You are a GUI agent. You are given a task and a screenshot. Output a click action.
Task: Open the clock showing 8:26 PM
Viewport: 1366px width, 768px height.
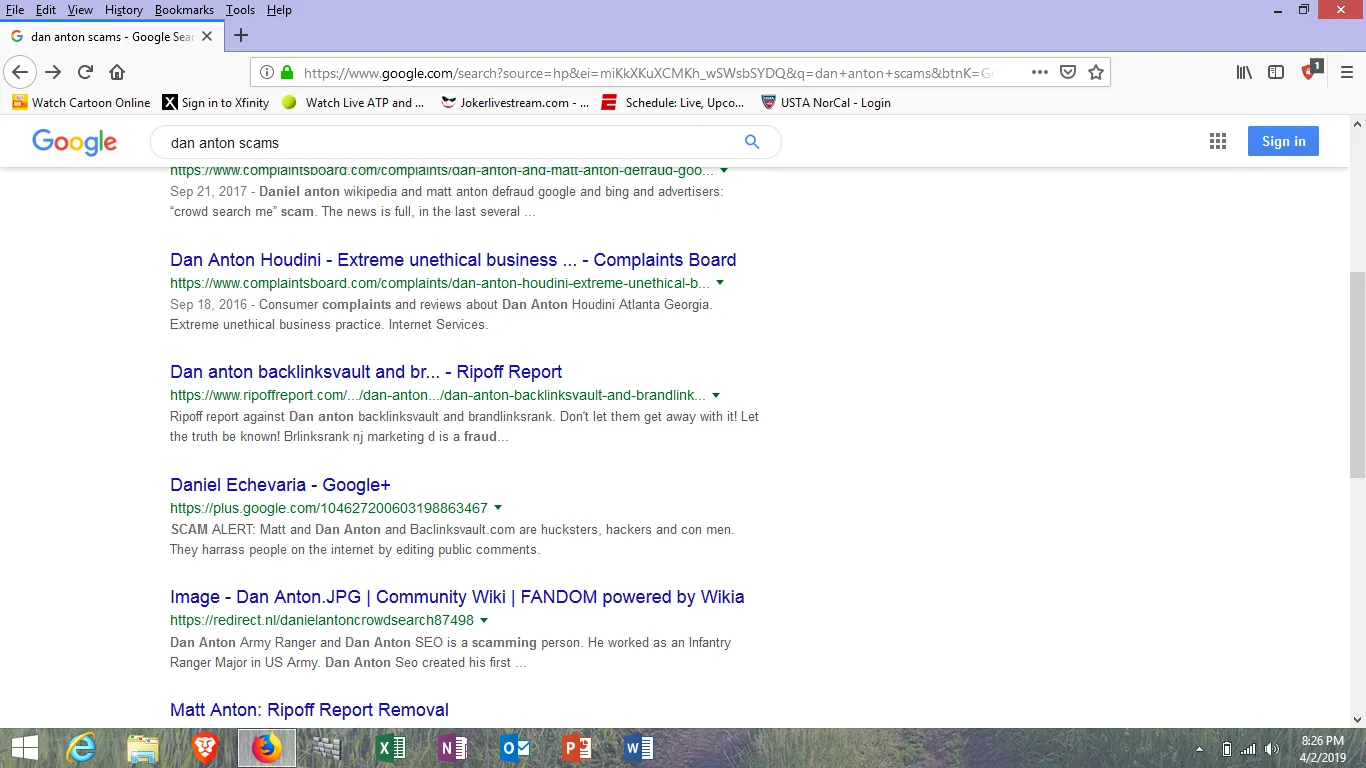[1323, 748]
